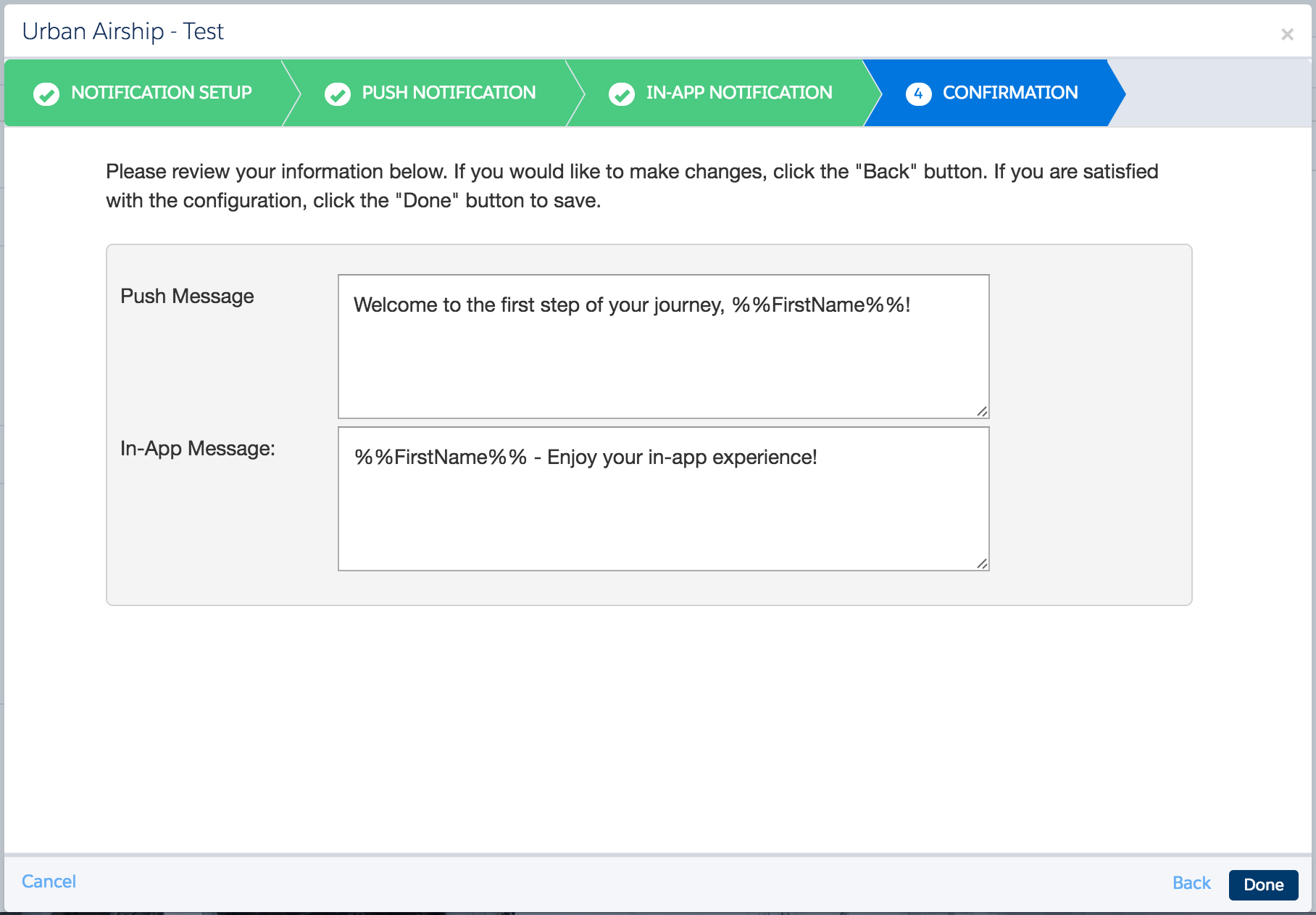Click the Done button to save
This screenshot has height=915, width=1316.
pyautogui.click(x=1263, y=885)
